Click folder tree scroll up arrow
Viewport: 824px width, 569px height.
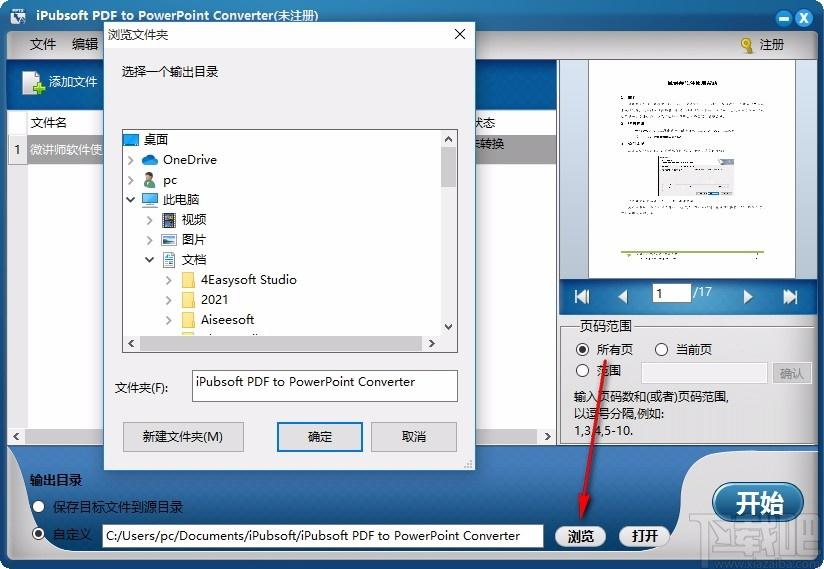(448, 139)
